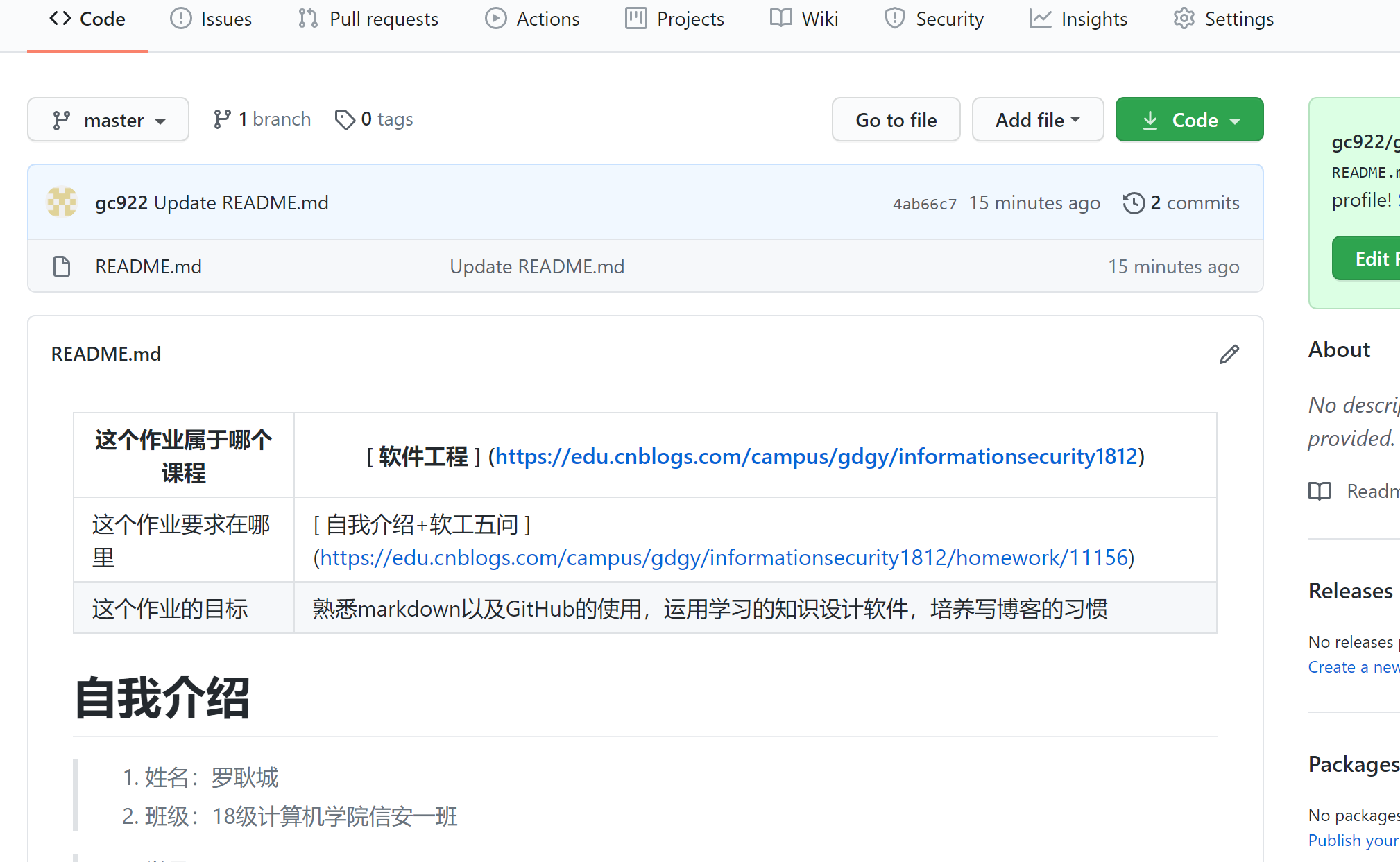Open commit hash 4ab66c7
This screenshot has width=1400, height=862.
[924, 204]
